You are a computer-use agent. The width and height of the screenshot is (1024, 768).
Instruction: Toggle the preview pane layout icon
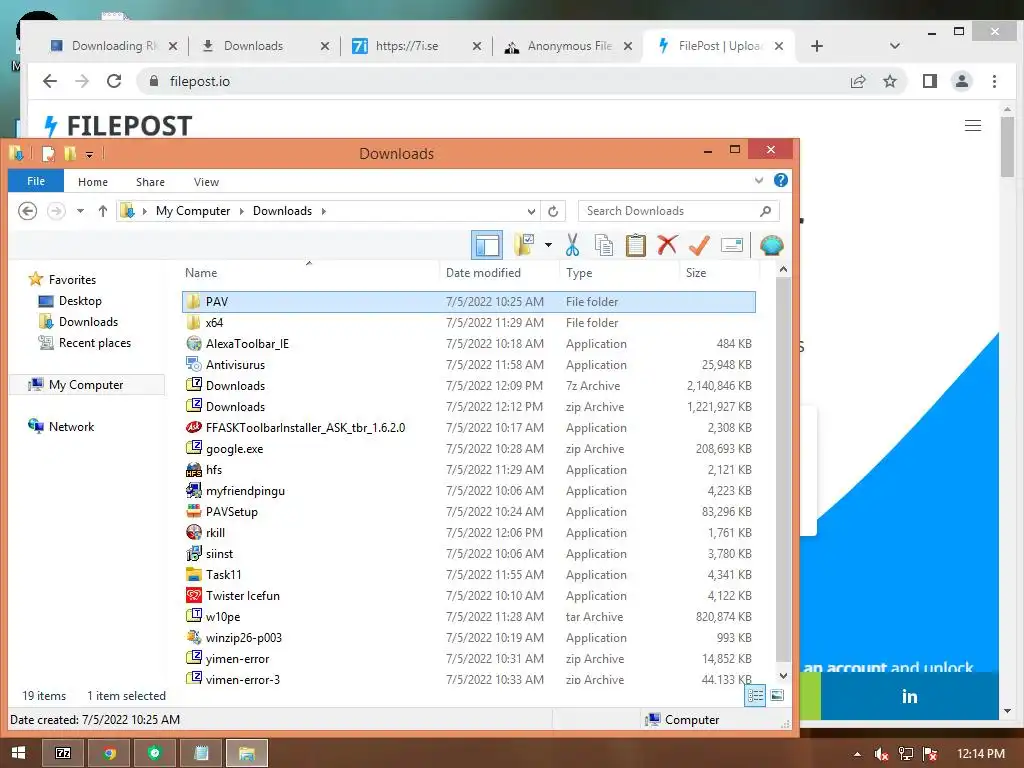[x=487, y=246]
